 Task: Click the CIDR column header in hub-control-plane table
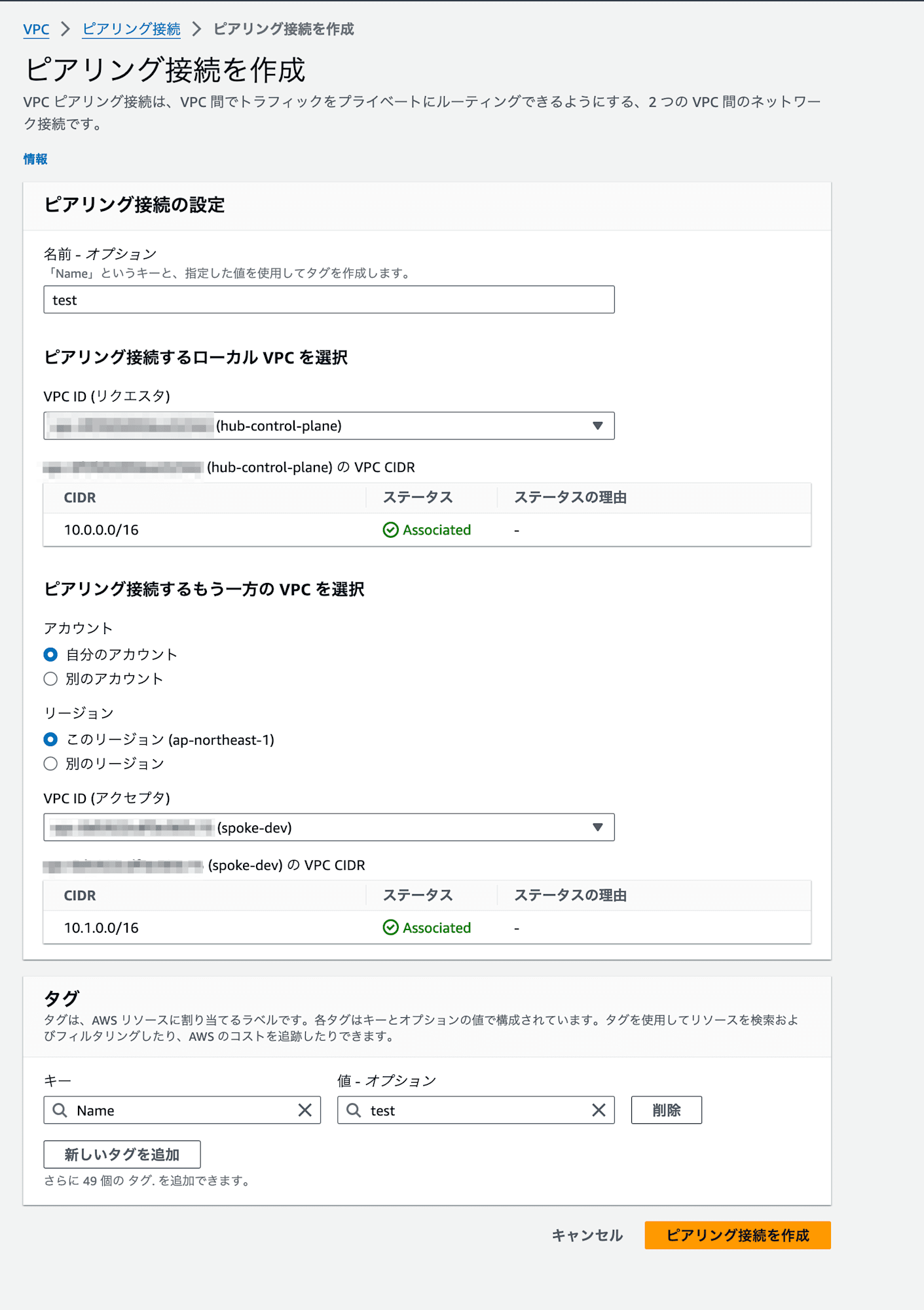80,498
